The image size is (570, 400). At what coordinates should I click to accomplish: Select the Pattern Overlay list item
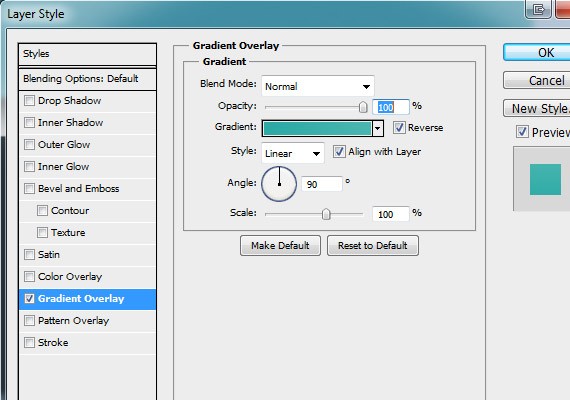click(x=87, y=320)
